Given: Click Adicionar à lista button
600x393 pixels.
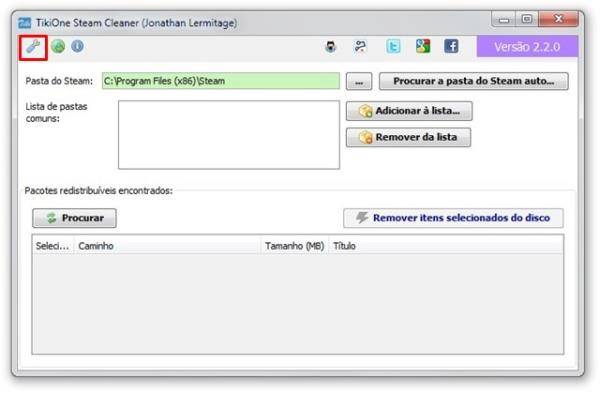Looking at the screenshot, I should [x=409, y=111].
